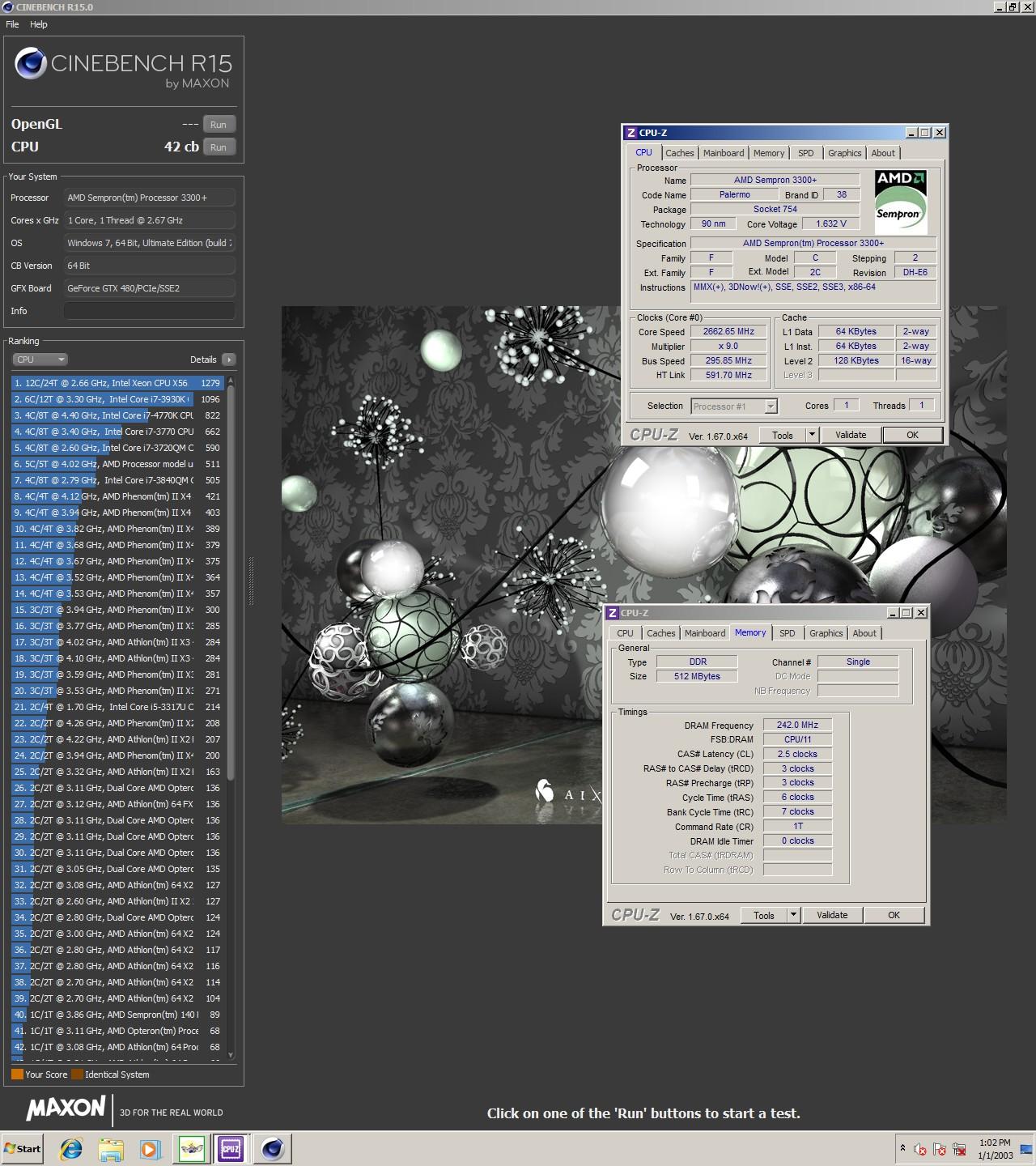The height and width of the screenshot is (1166, 1036).
Task: Switch to About tab in lower CPU-Z window
Action: [x=864, y=633]
